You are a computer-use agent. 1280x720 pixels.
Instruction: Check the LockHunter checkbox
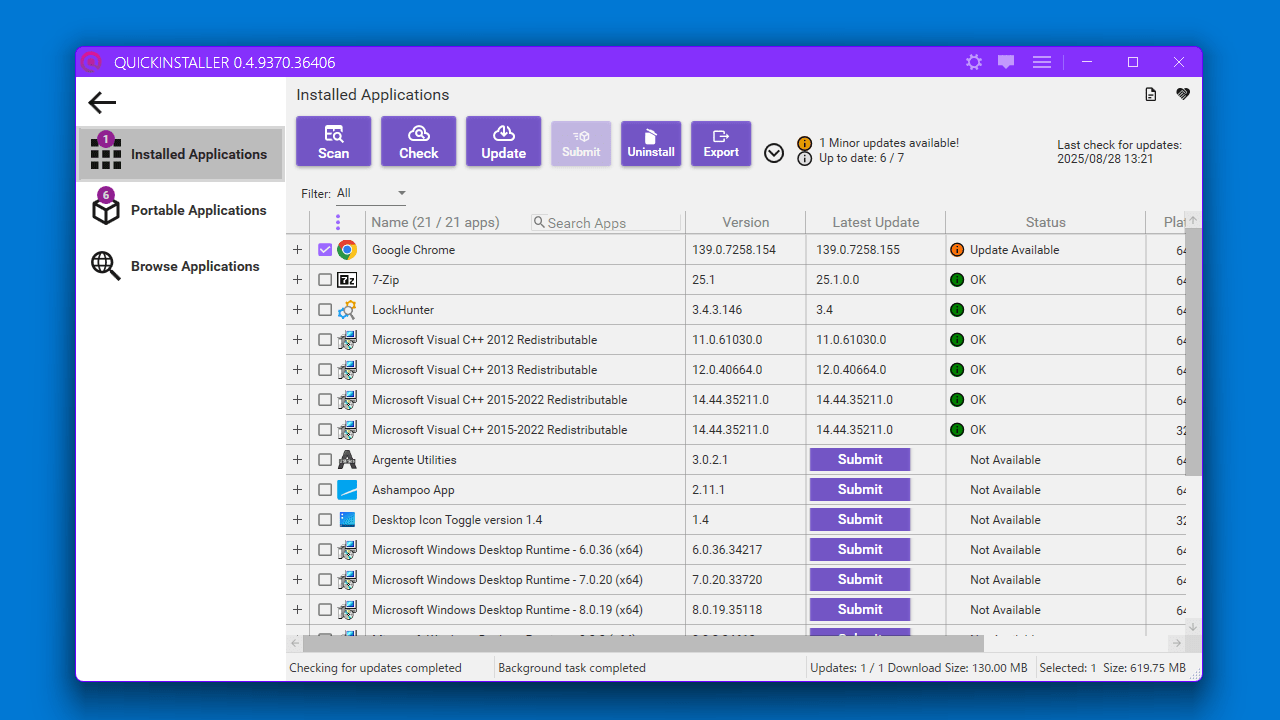coord(325,310)
